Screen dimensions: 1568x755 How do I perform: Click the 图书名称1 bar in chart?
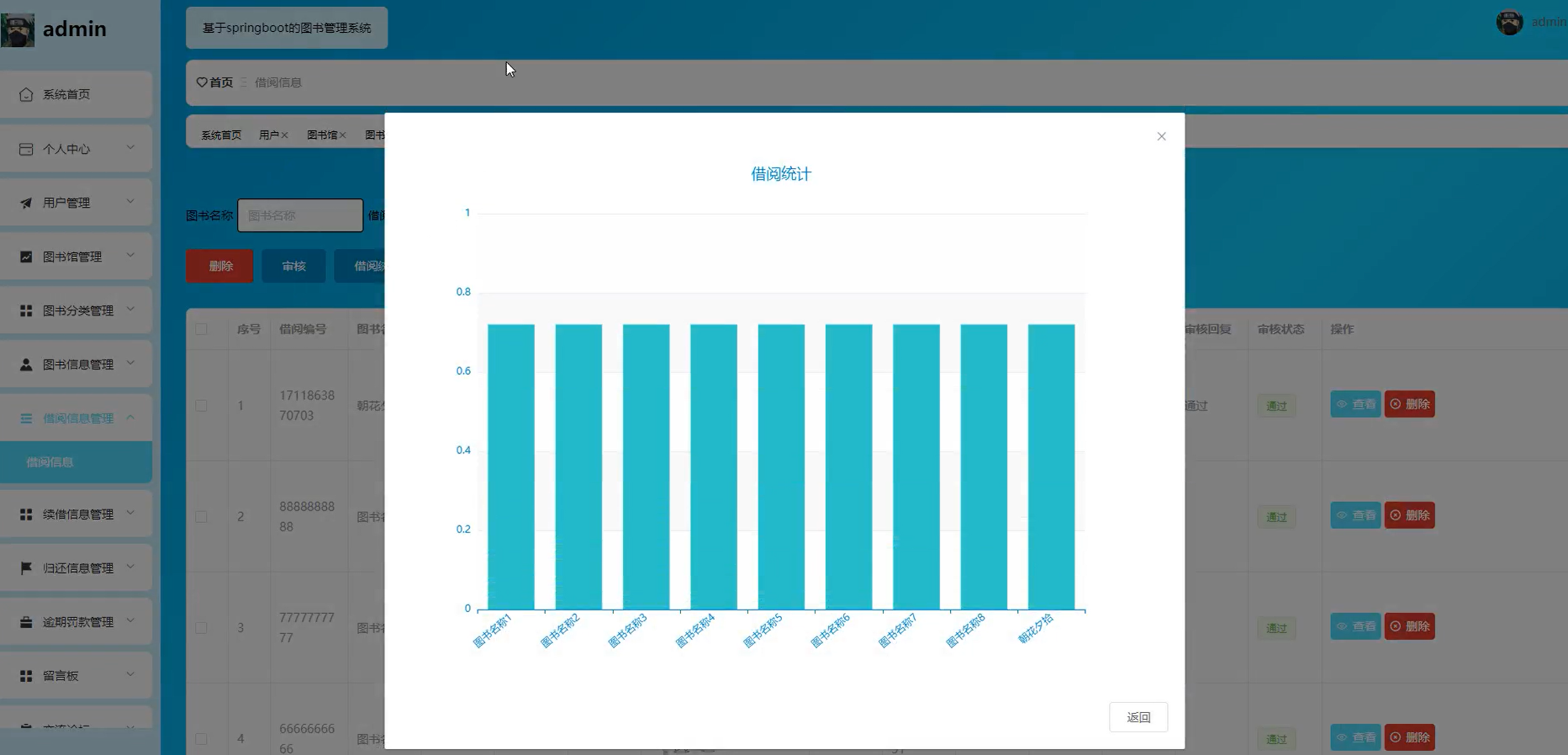[x=511, y=467]
